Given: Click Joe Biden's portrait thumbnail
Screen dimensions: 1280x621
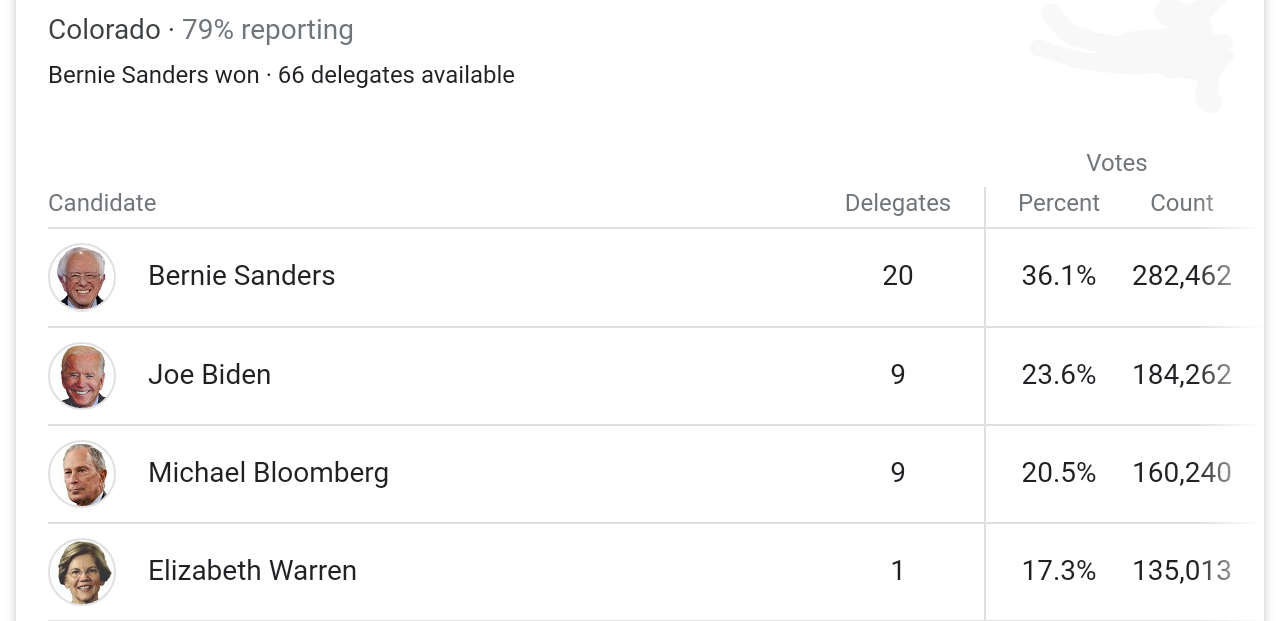Looking at the screenshot, I should pos(82,376).
